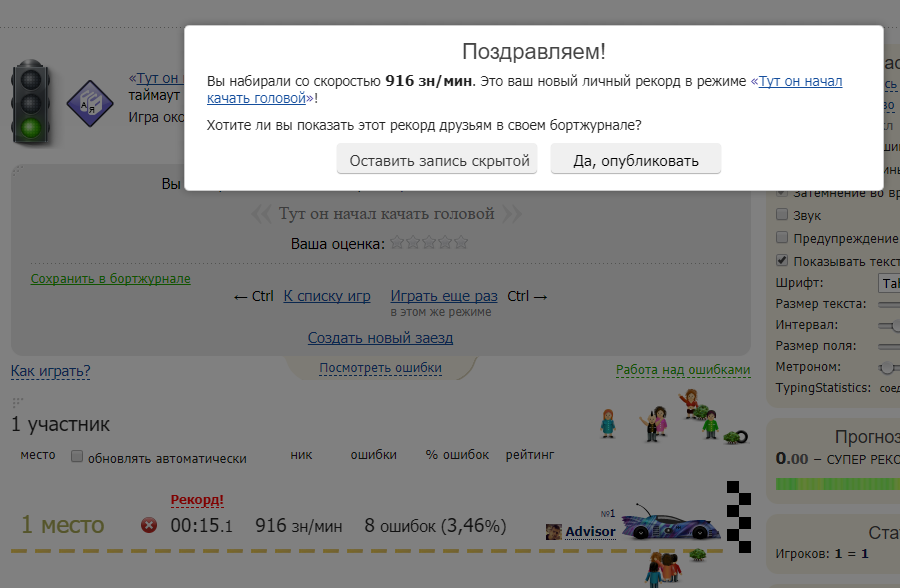Screen dimensions: 900x588
Task: Toggle the "Затемнение" checkbox
Action: coord(782,192)
